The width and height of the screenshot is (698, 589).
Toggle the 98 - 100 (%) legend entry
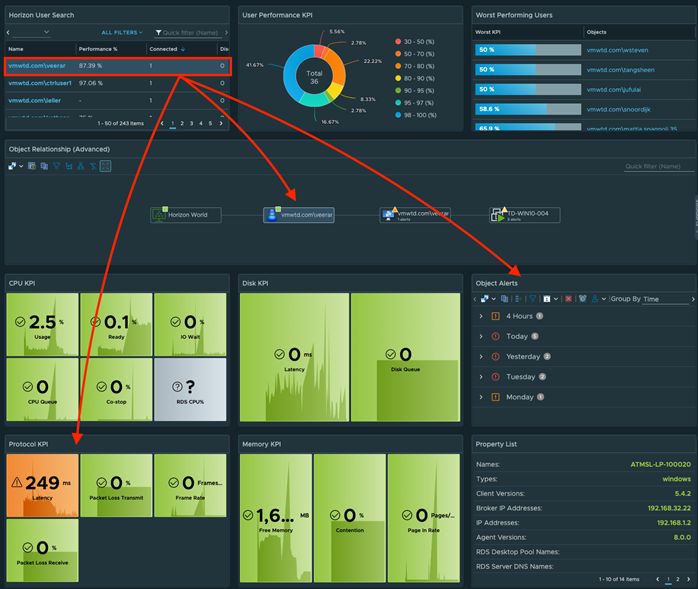pos(416,115)
